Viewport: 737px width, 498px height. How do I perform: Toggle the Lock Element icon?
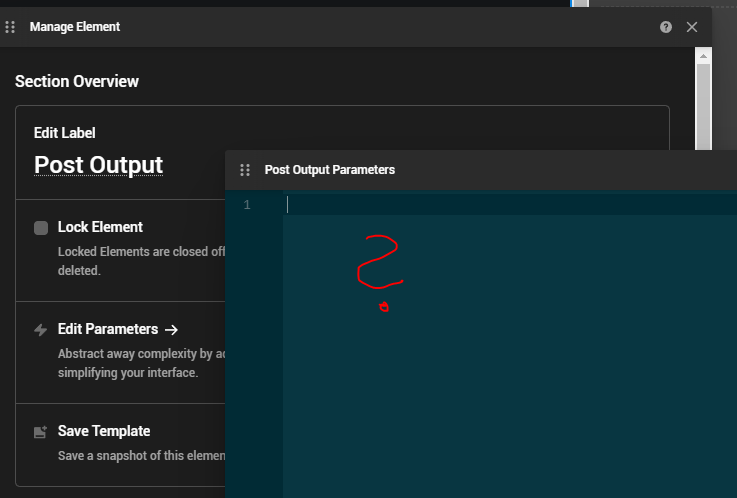(41, 228)
